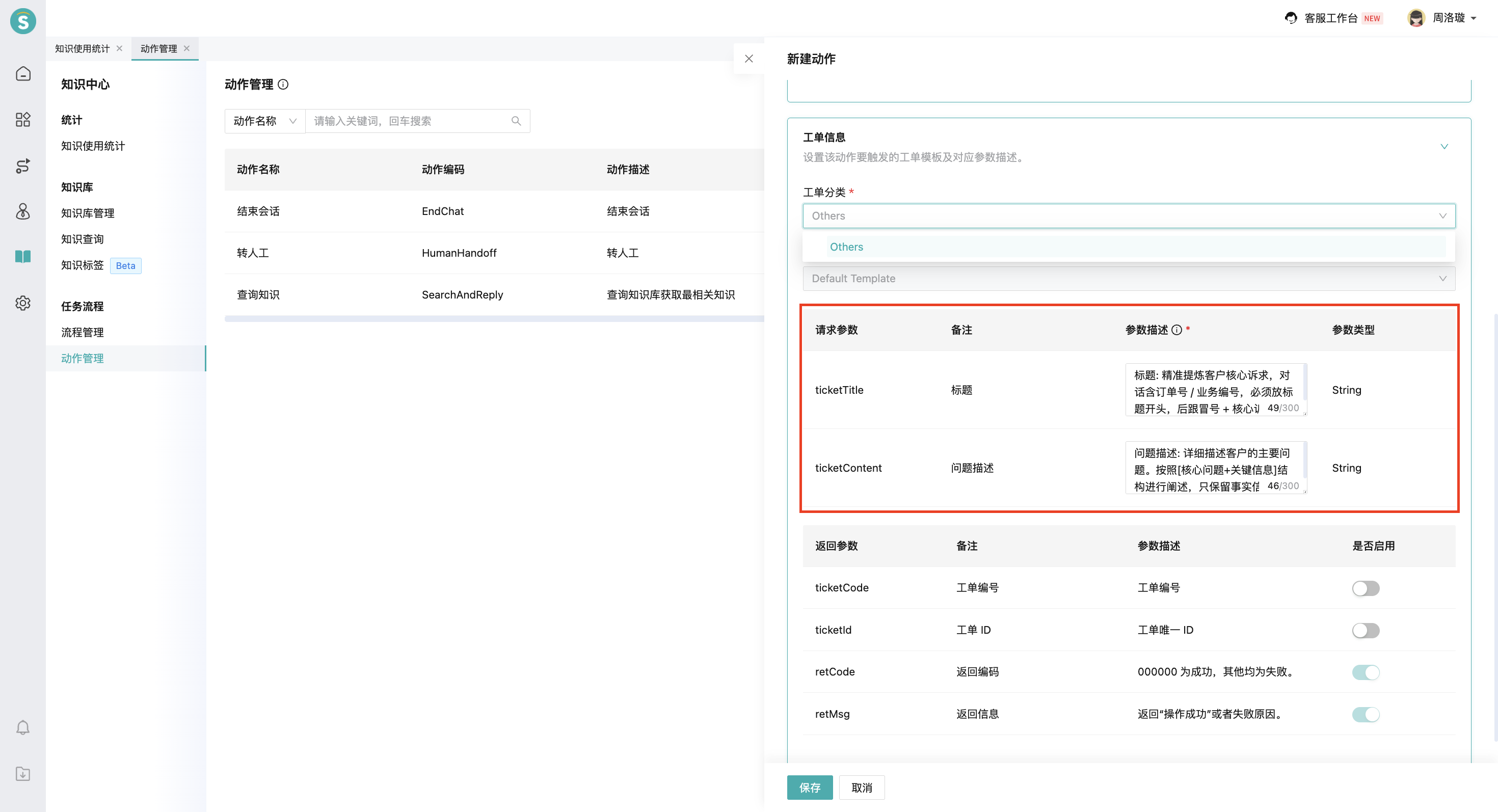Click the 取消 button
Image resolution: width=1498 pixels, height=812 pixels.
point(861,788)
